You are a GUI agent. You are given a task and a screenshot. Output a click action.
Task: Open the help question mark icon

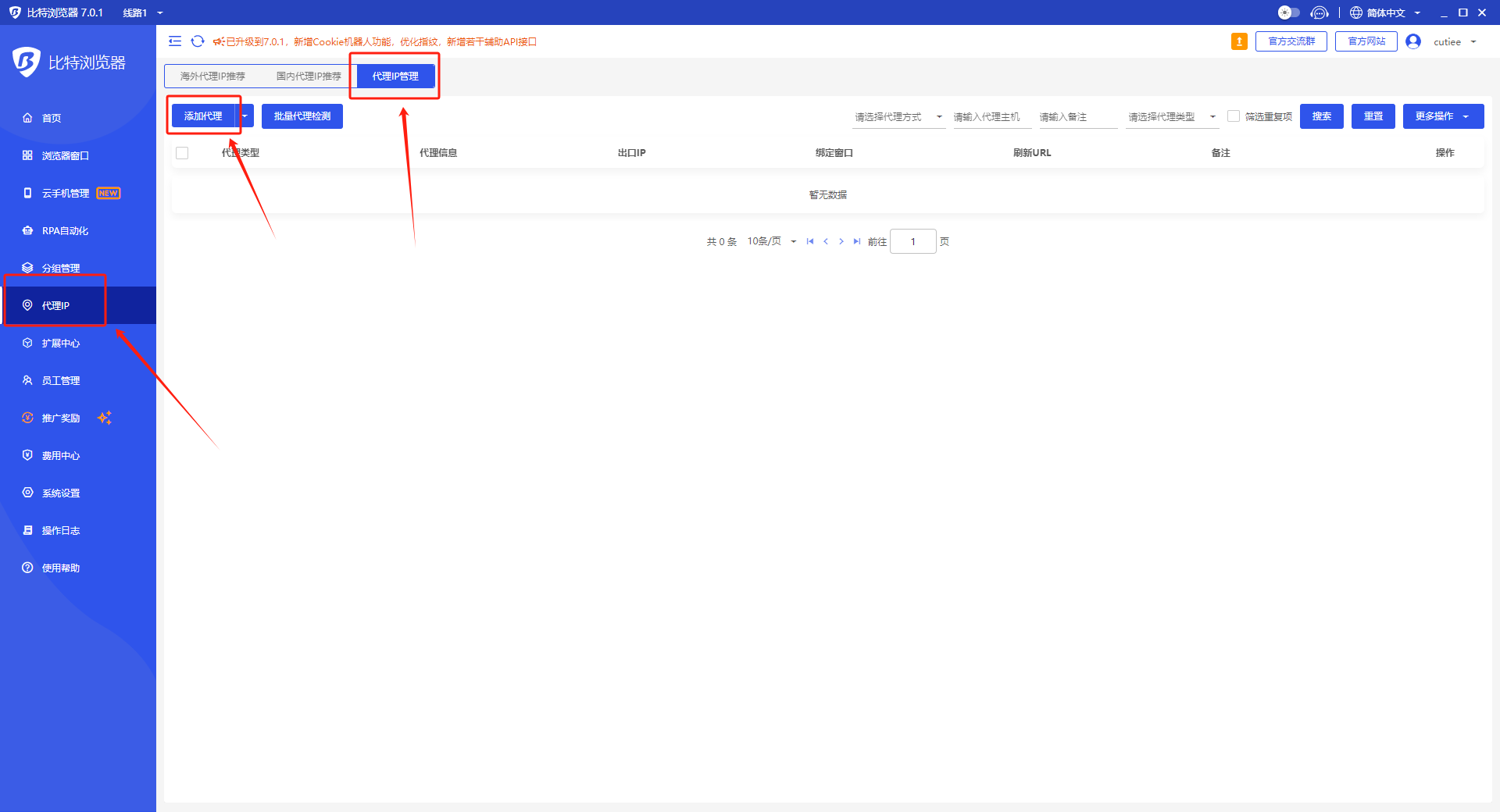27,568
